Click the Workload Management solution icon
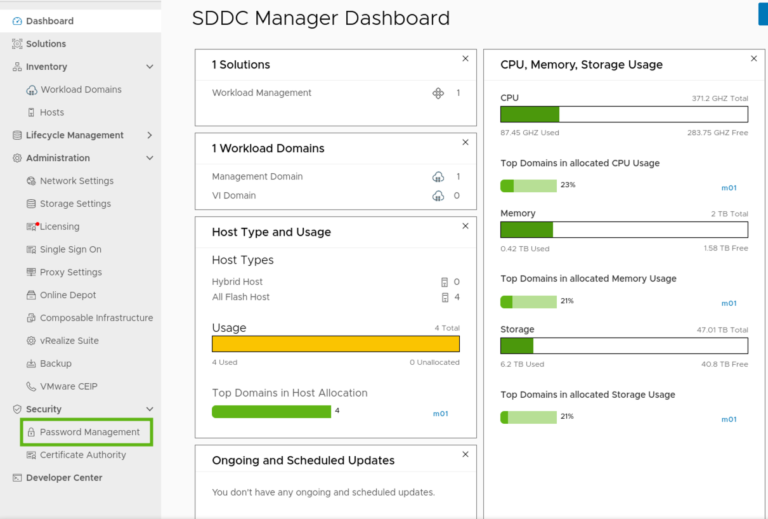The width and height of the screenshot is (768, 519). coord(438,93)
